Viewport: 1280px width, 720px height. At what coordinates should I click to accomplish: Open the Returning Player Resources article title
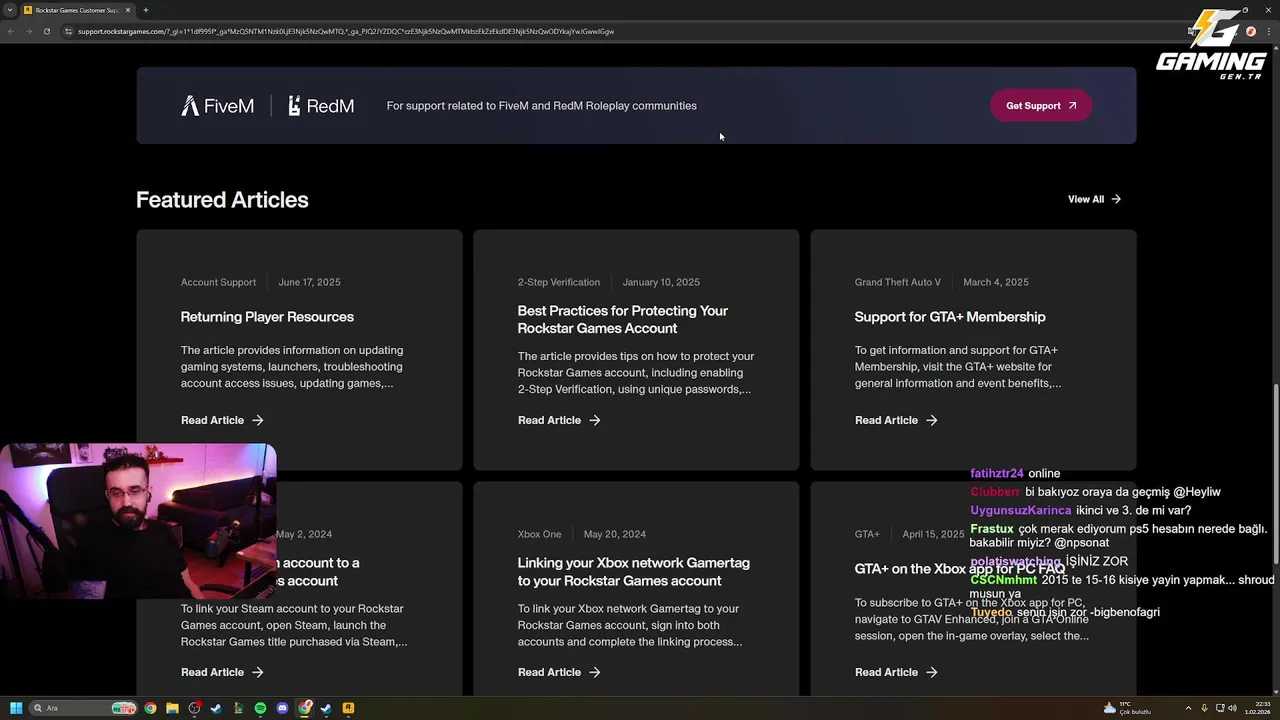coord(267,317)
